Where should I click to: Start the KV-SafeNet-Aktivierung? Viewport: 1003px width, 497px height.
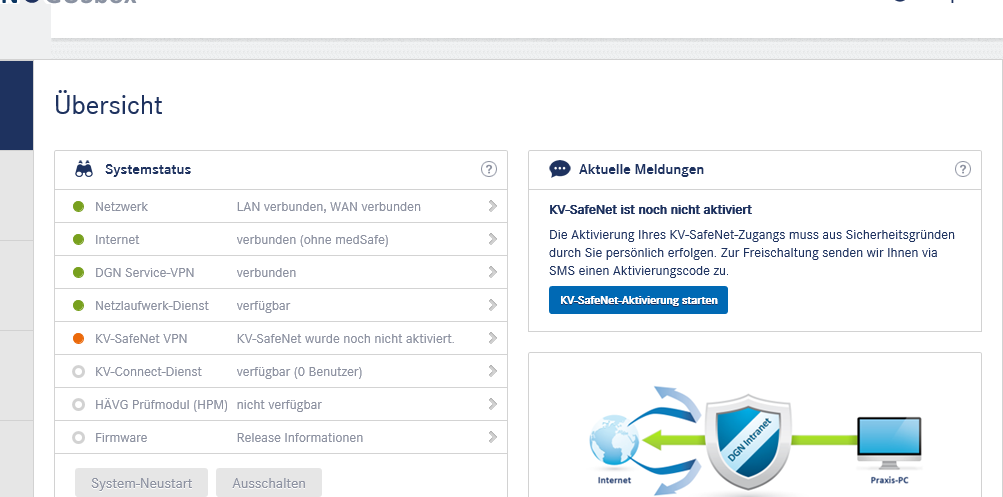(x=638, y=300)
